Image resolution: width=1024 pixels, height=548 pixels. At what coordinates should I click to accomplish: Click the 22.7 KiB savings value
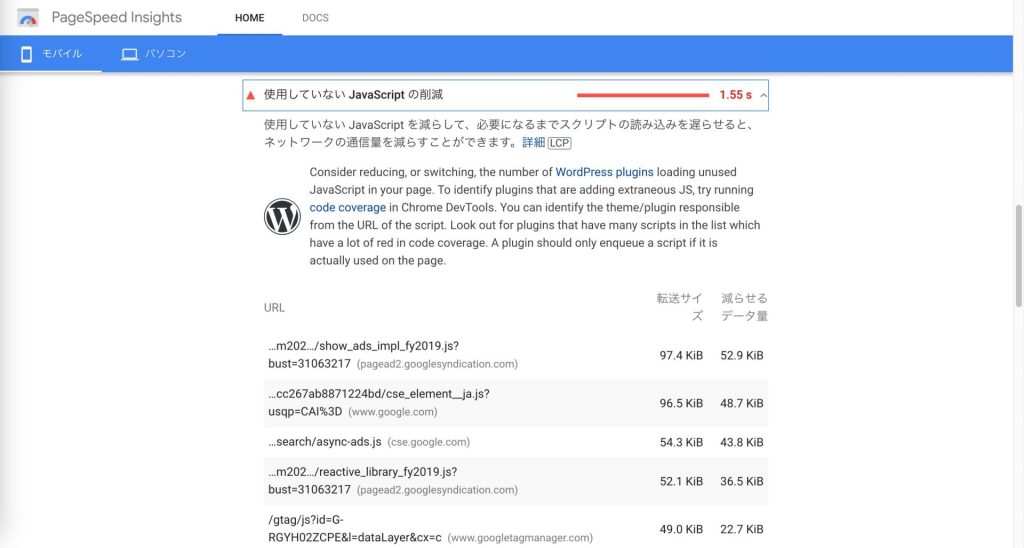pos(742,529)
